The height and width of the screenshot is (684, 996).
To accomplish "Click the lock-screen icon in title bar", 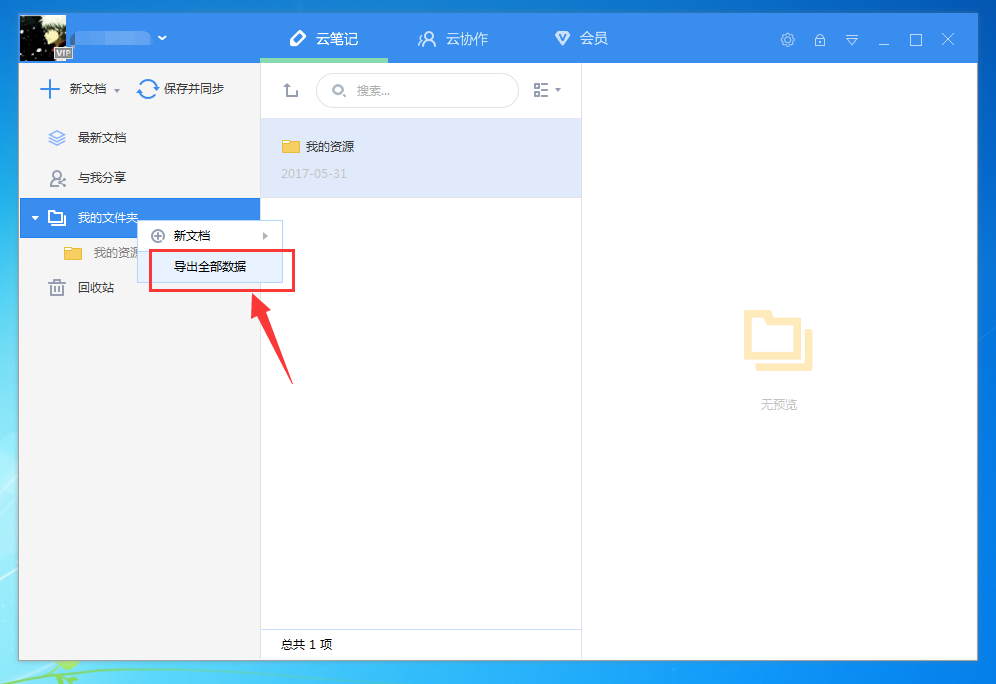I will pos(820,40).
